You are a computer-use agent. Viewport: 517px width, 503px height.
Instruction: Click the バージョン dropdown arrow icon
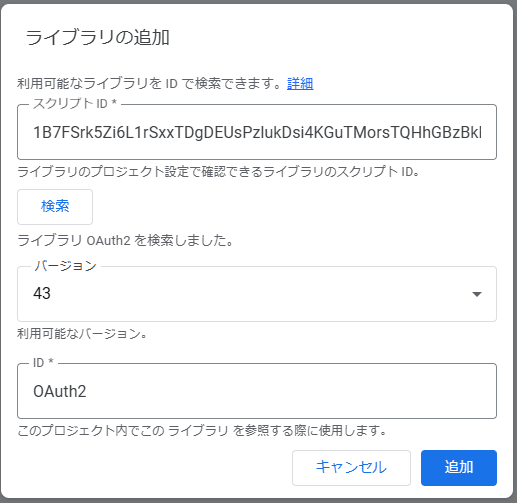click(477, 294)
